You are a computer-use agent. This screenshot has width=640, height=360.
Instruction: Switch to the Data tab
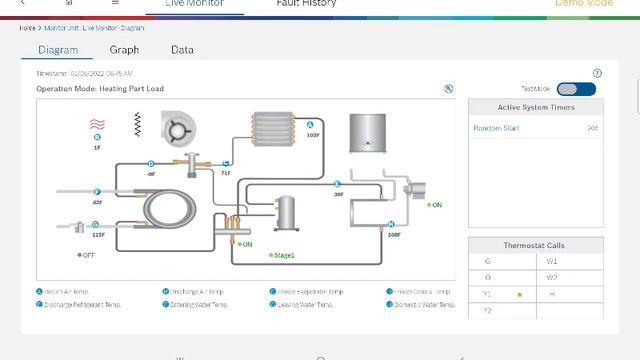point(182,50)
